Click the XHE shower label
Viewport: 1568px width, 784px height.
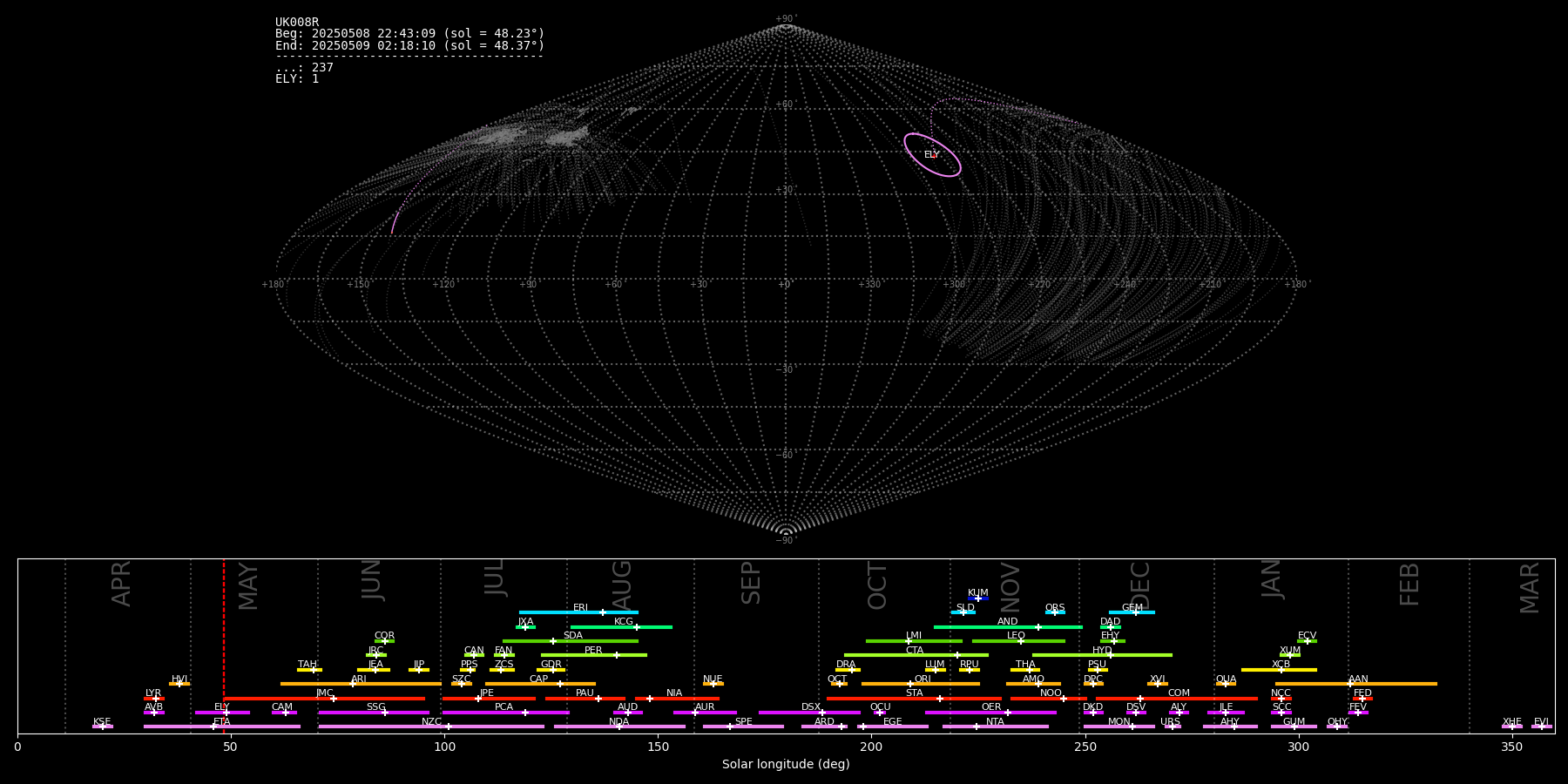1512,722
